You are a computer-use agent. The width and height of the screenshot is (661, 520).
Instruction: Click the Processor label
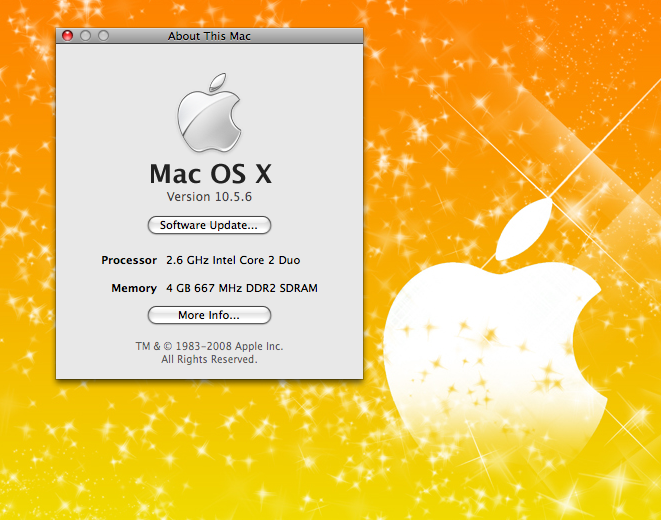click(129, 260)
